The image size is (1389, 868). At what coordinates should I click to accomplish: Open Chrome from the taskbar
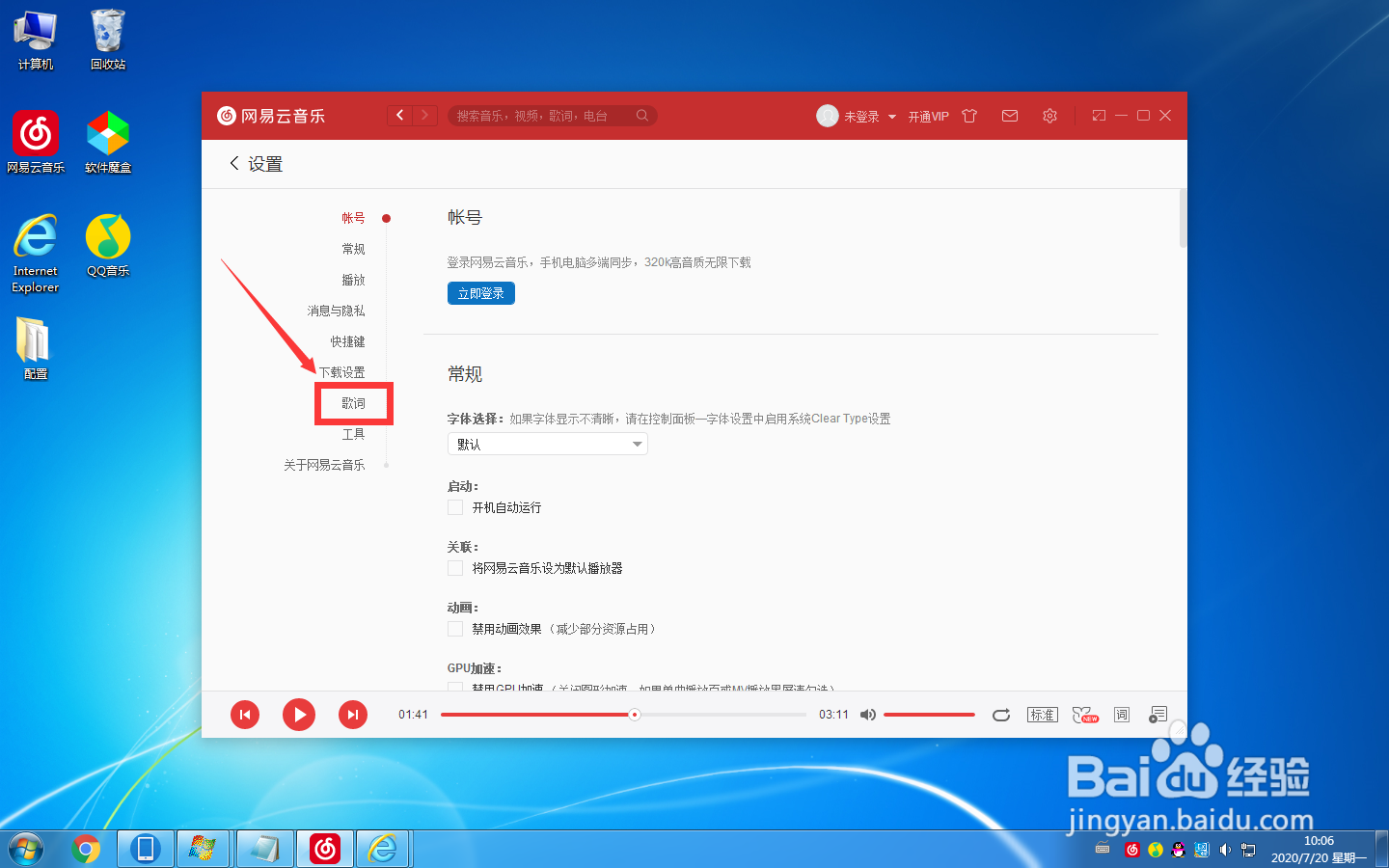[86, 850]
